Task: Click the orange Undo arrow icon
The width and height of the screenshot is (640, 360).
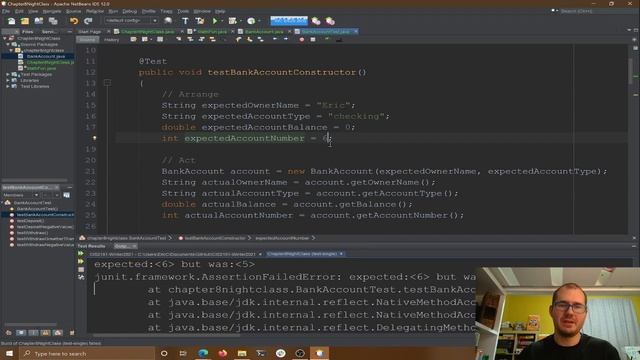Action: [74, 21]
